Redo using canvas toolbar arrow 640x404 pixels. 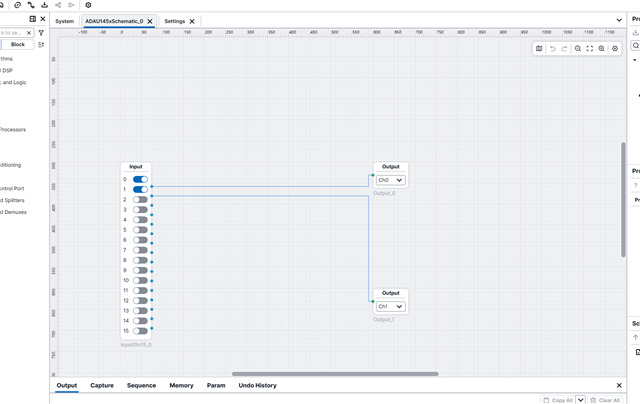pyautogui.click(x=564, y=49)
